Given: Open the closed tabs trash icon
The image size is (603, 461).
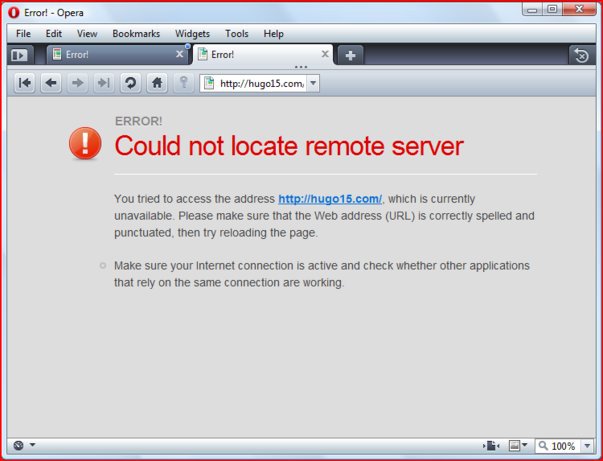Looking at the screenshot, I should coord(581,55).
